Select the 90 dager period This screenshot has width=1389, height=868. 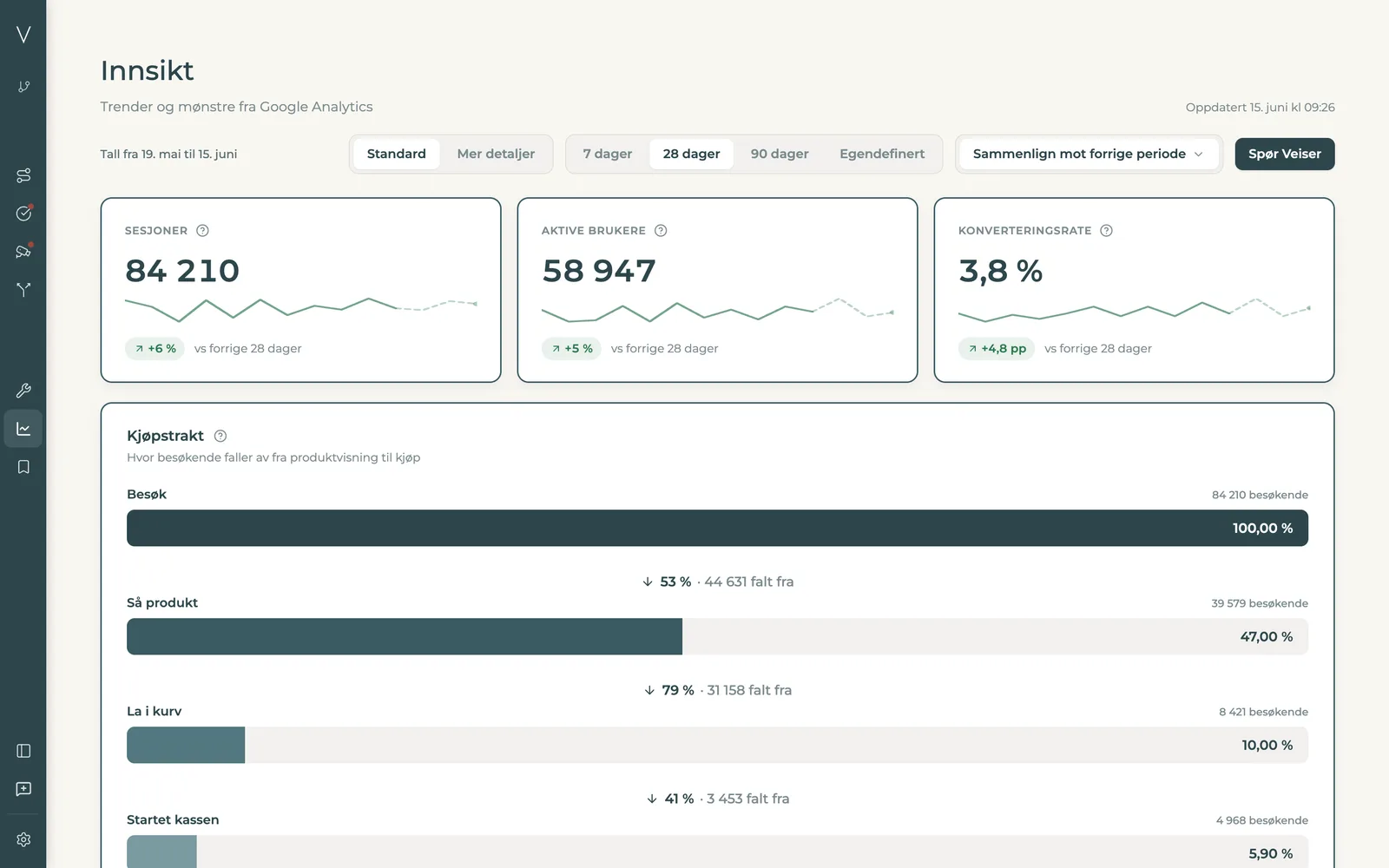[x=780, y=154]
